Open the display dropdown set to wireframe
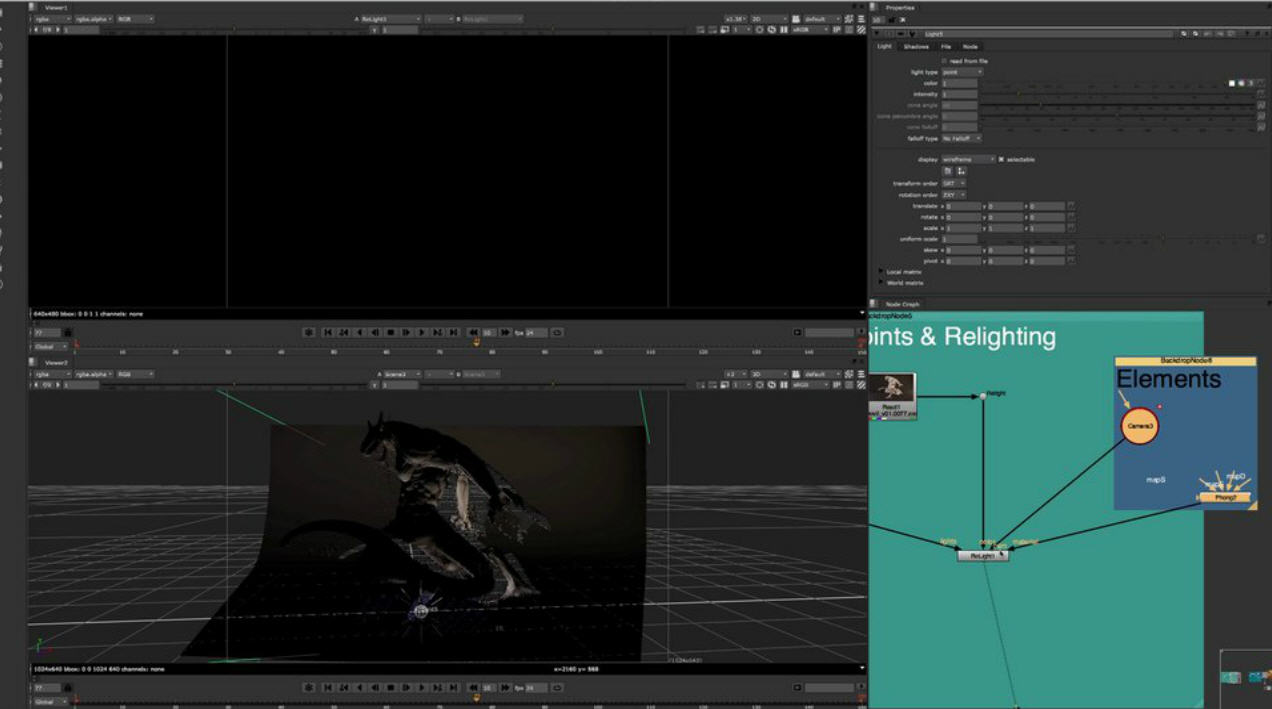Screen dimensions: 1272x709 click(x=968, y=158)
